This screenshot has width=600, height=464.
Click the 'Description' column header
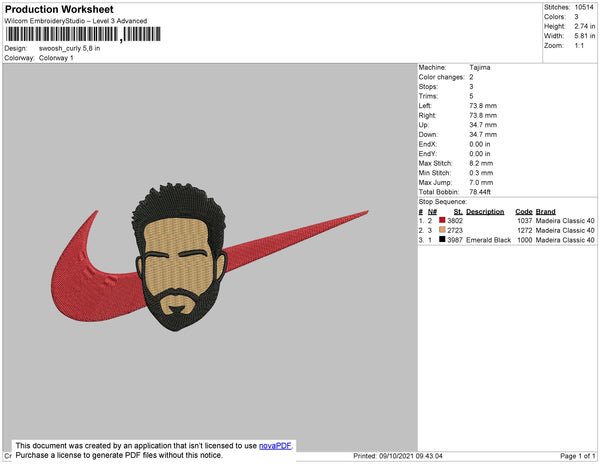(x=485, y=212)
